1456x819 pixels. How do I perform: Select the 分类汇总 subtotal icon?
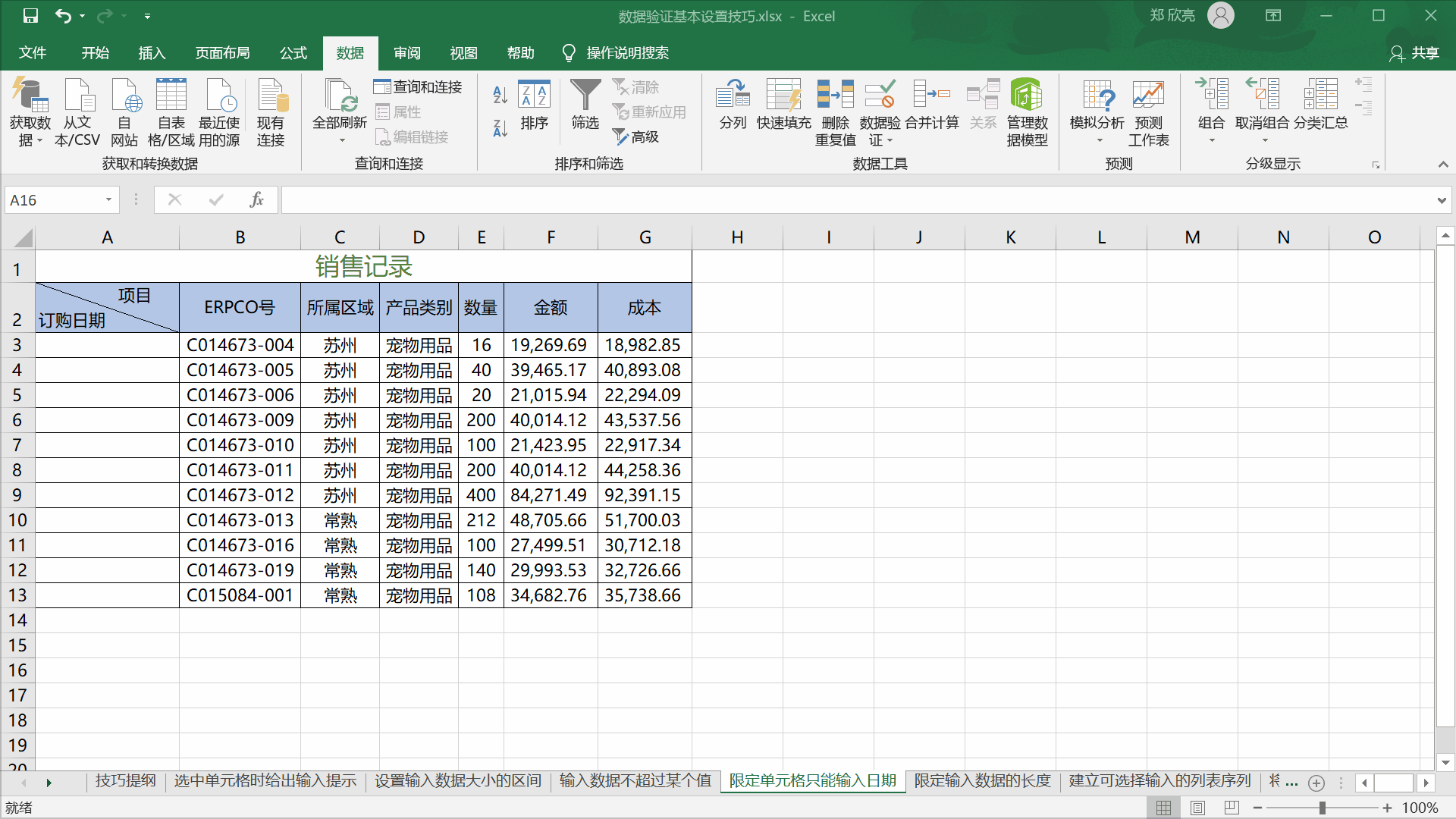click(1320, 106)
